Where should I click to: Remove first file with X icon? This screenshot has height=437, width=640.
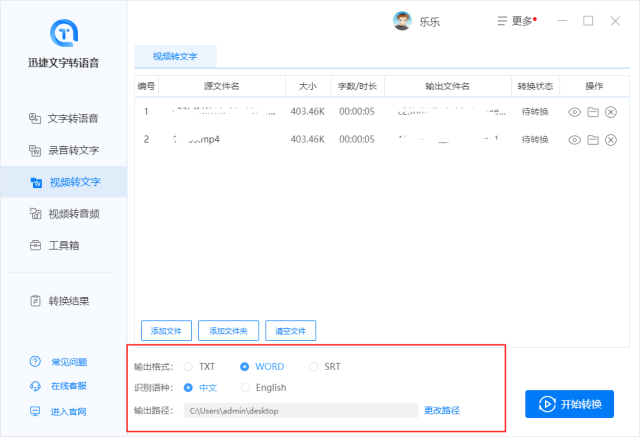pos(611,112)
